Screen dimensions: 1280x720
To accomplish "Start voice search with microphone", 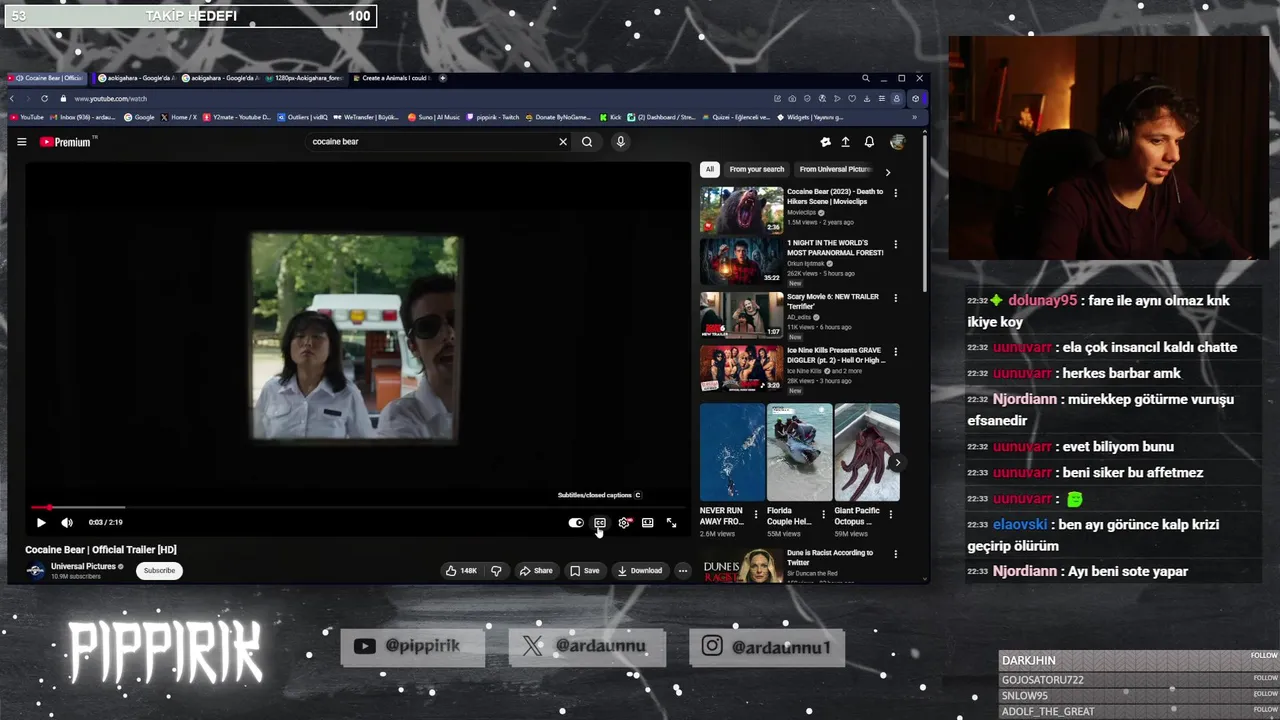I will pyautogui.click(x=620, y=142).
